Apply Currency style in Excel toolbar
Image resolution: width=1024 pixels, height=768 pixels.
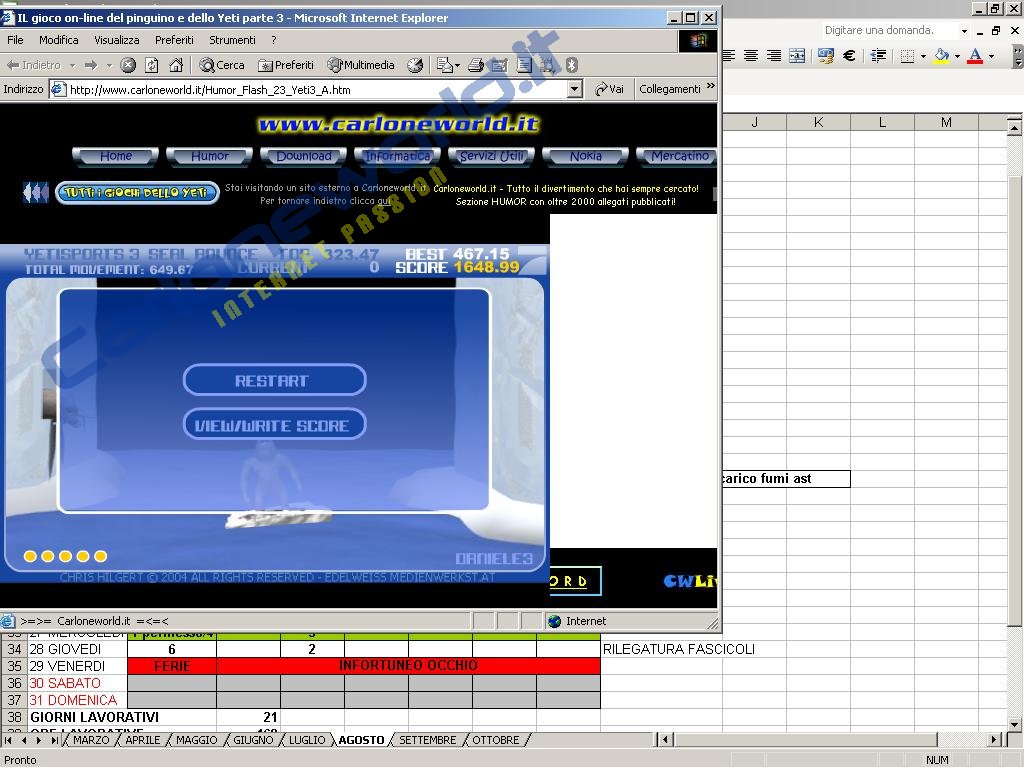[x=825, y=56]
